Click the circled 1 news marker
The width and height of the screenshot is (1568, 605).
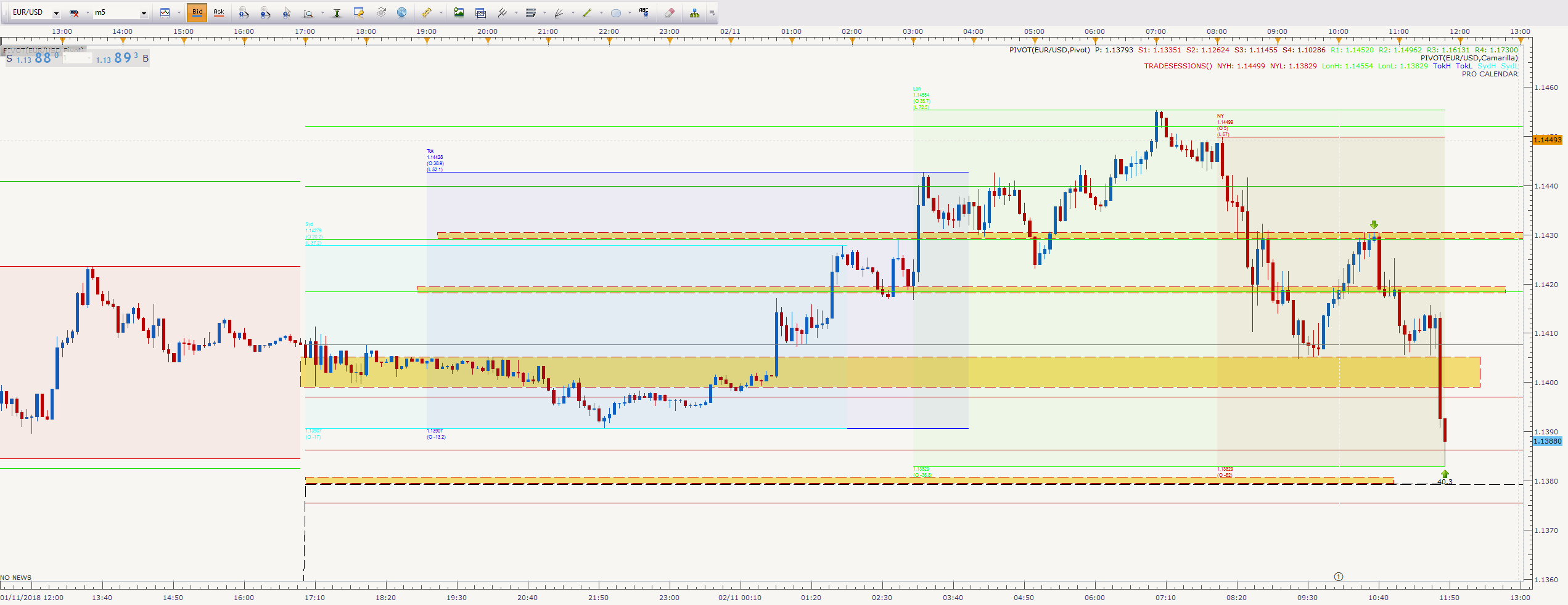[x=1339, y=577]
